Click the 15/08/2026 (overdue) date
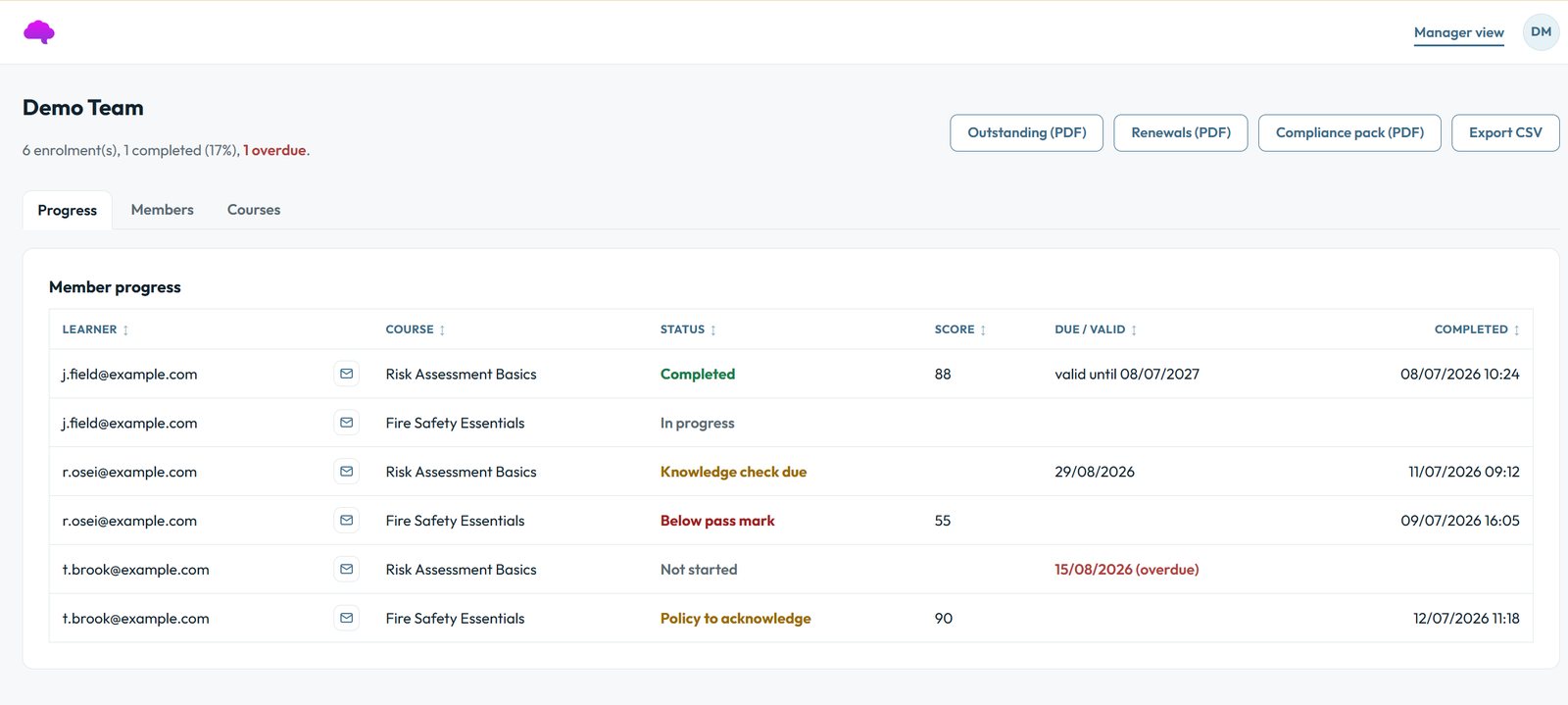Screen dimensions: 1568x705 click(1127, 570)
